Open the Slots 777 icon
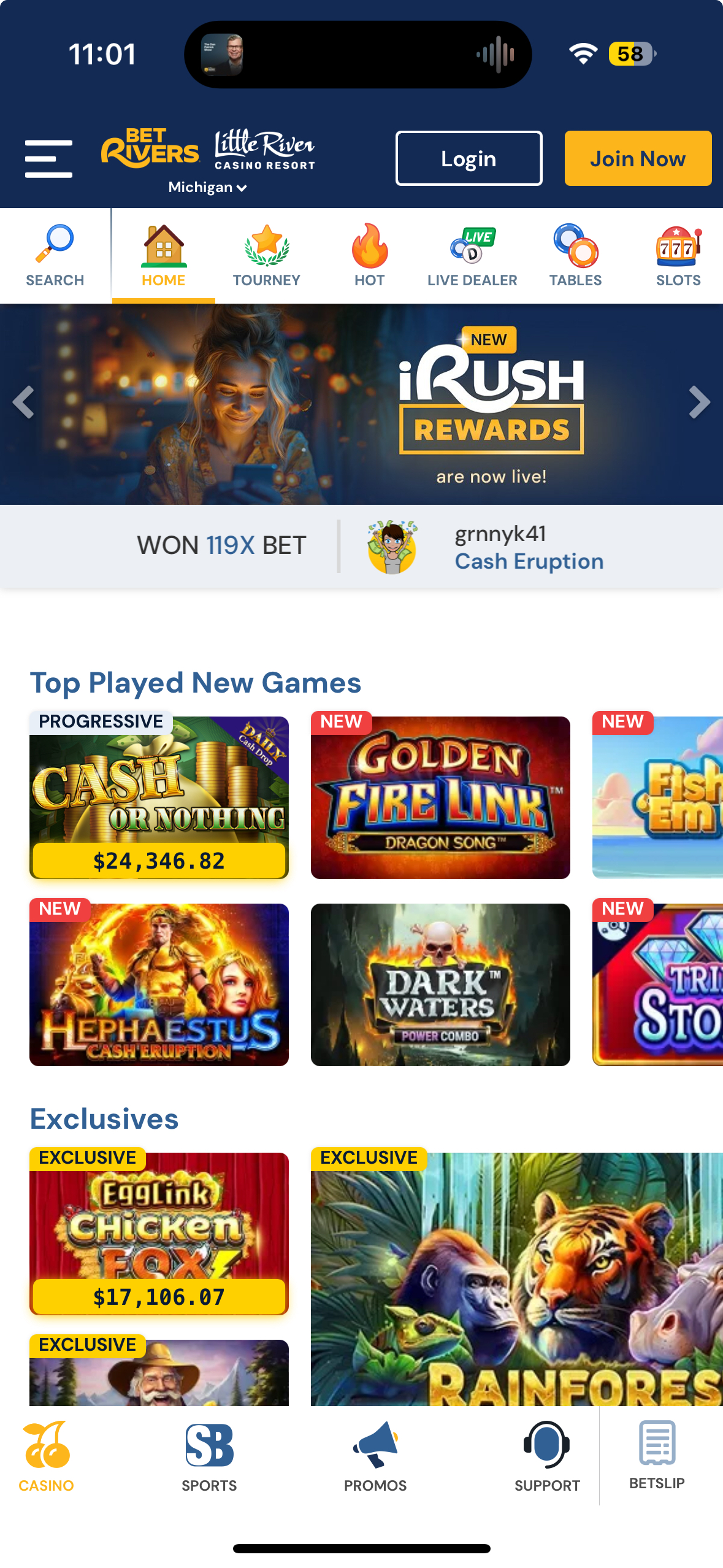The height and width of the screenshot is (1568, 723). coord(678,246)
